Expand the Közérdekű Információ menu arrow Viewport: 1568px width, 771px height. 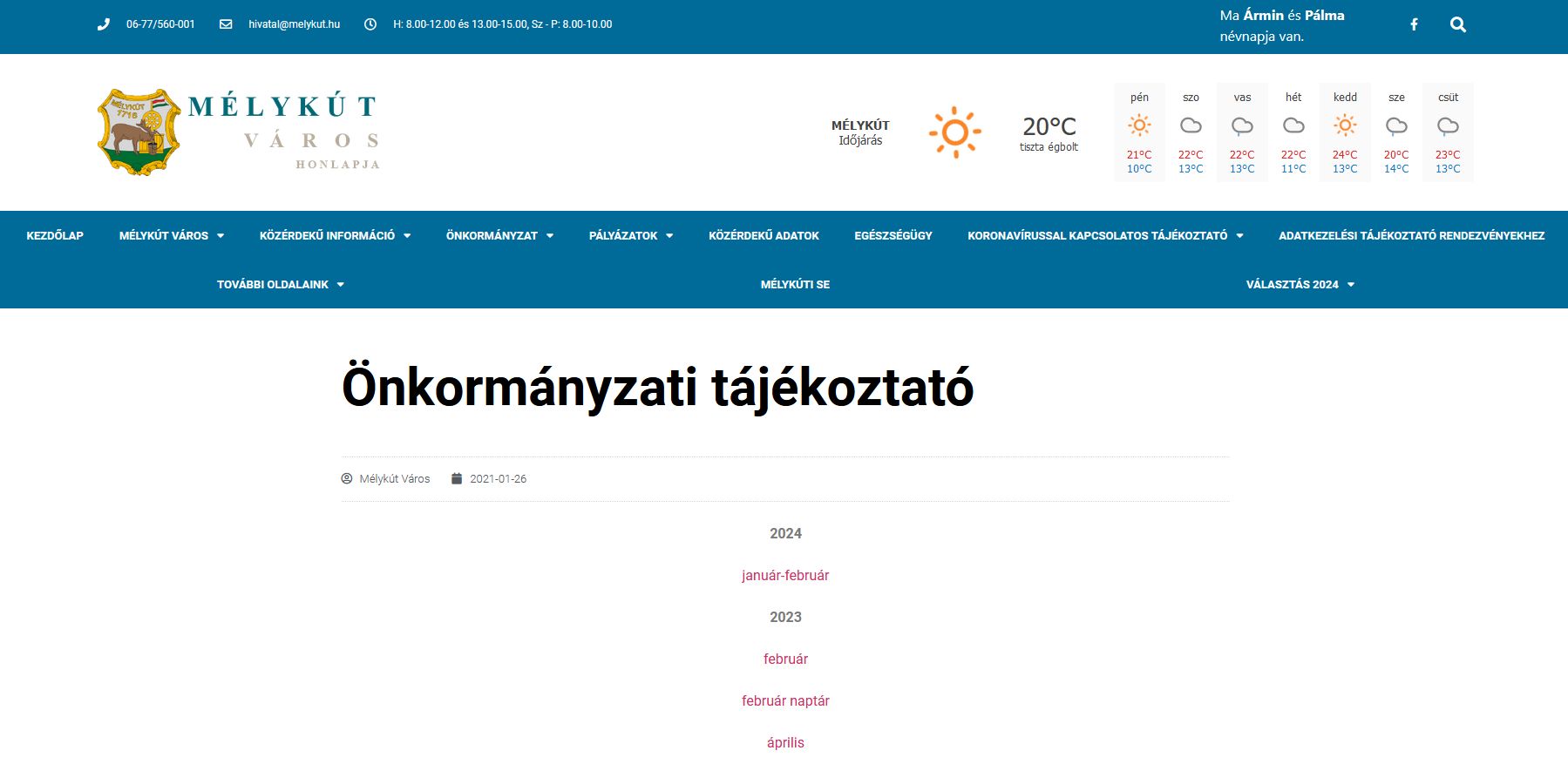(407, 236)
